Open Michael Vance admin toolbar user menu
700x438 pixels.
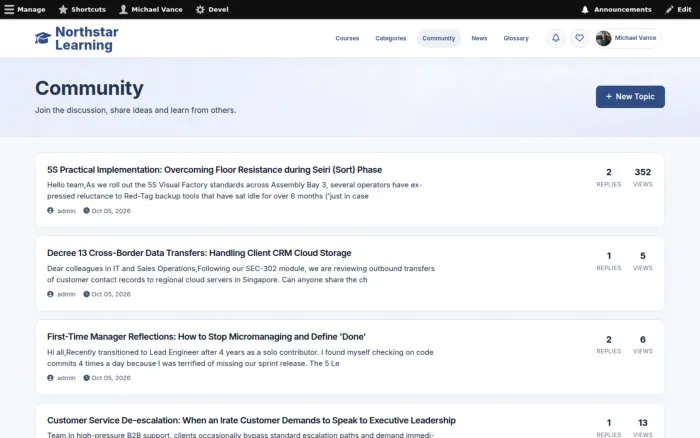pos(151,9)
